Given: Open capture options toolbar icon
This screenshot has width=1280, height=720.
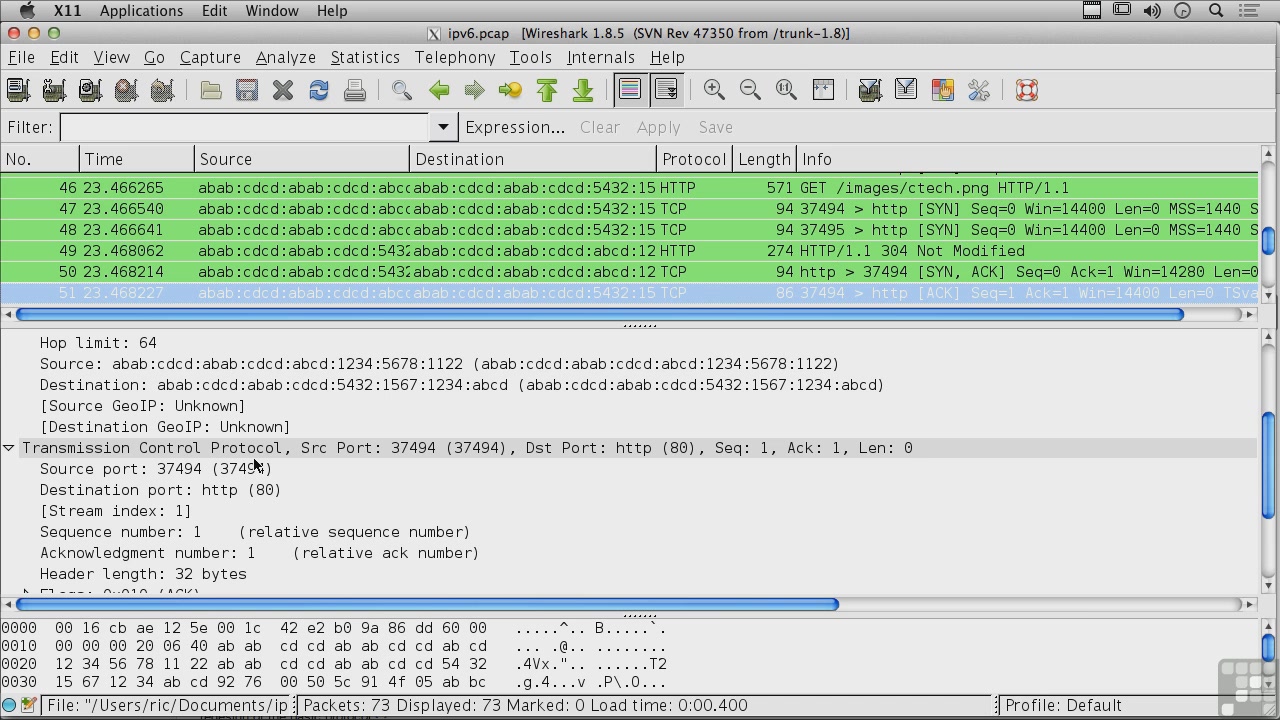Looking at the screenshot, I should [x=54, y=90].
